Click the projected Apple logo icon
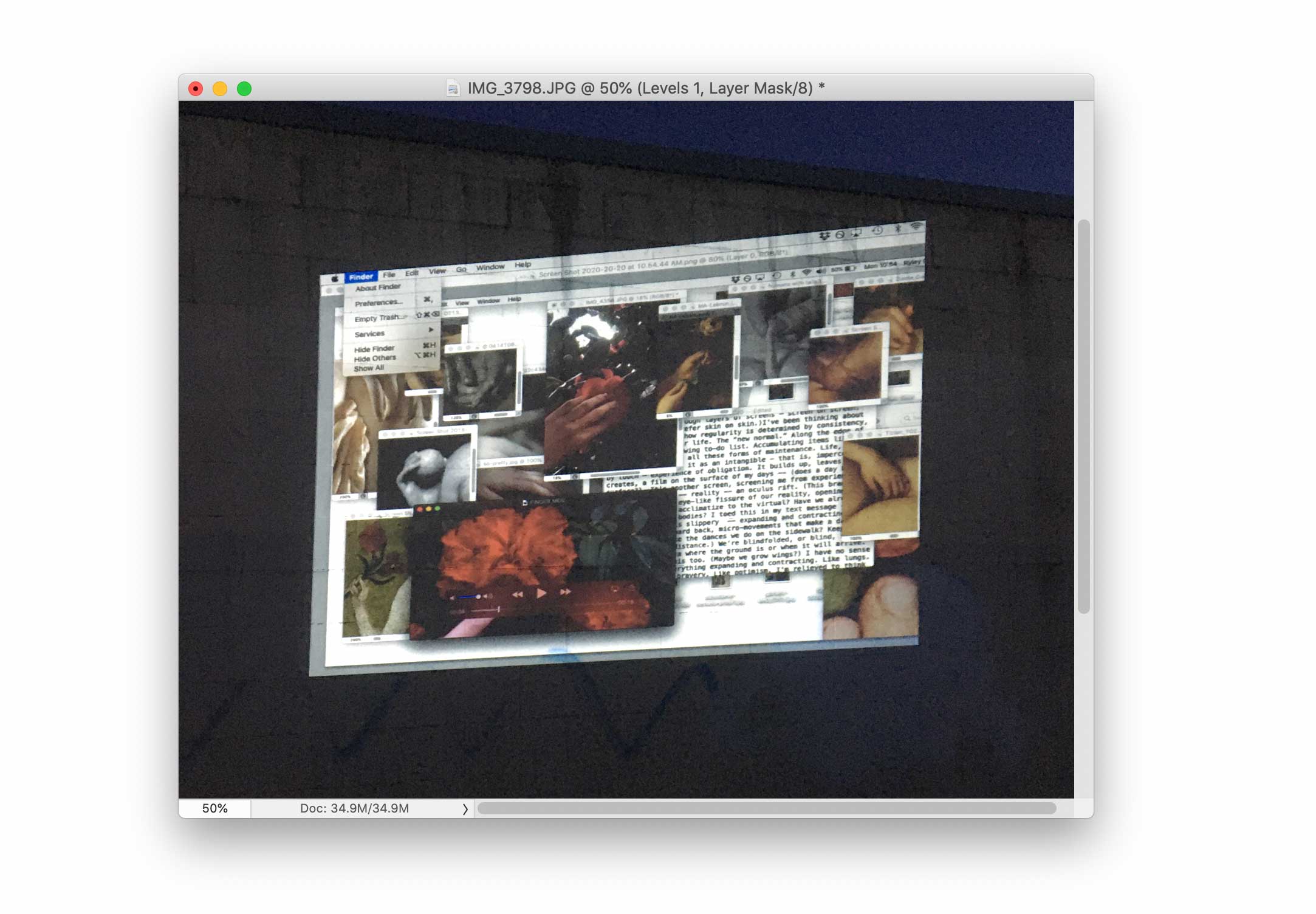1316x914 pixels. click(335, 278)
